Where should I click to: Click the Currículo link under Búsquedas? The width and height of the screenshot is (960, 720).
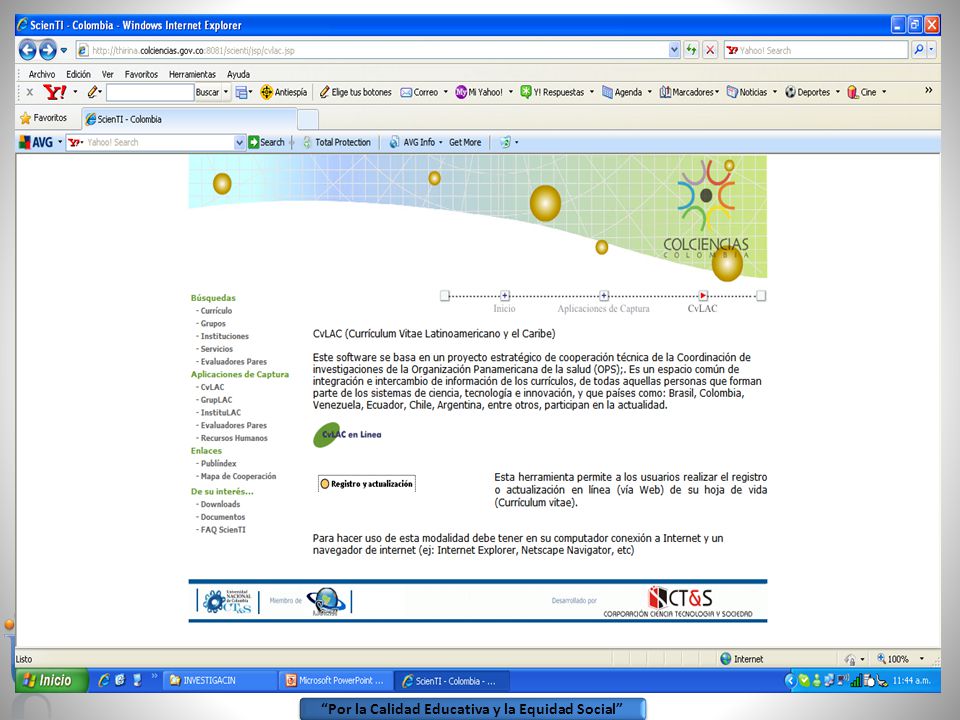click(216, 310)
